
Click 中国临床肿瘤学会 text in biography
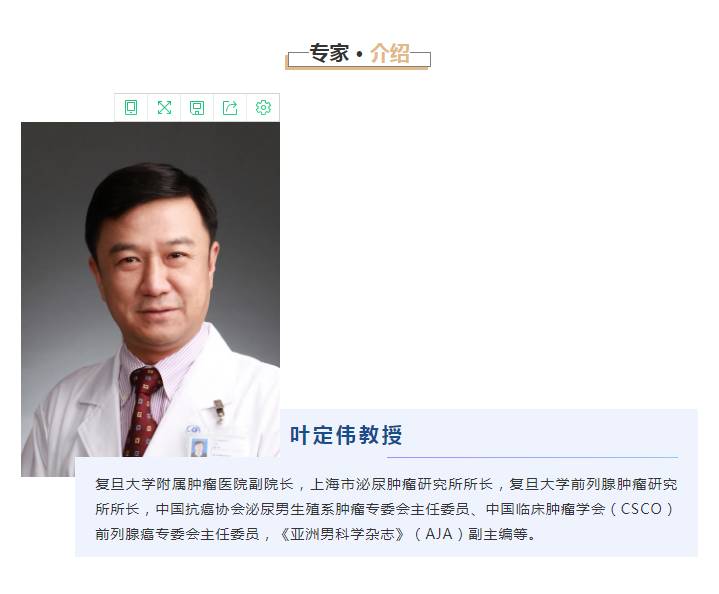click(x=546, y=509)
